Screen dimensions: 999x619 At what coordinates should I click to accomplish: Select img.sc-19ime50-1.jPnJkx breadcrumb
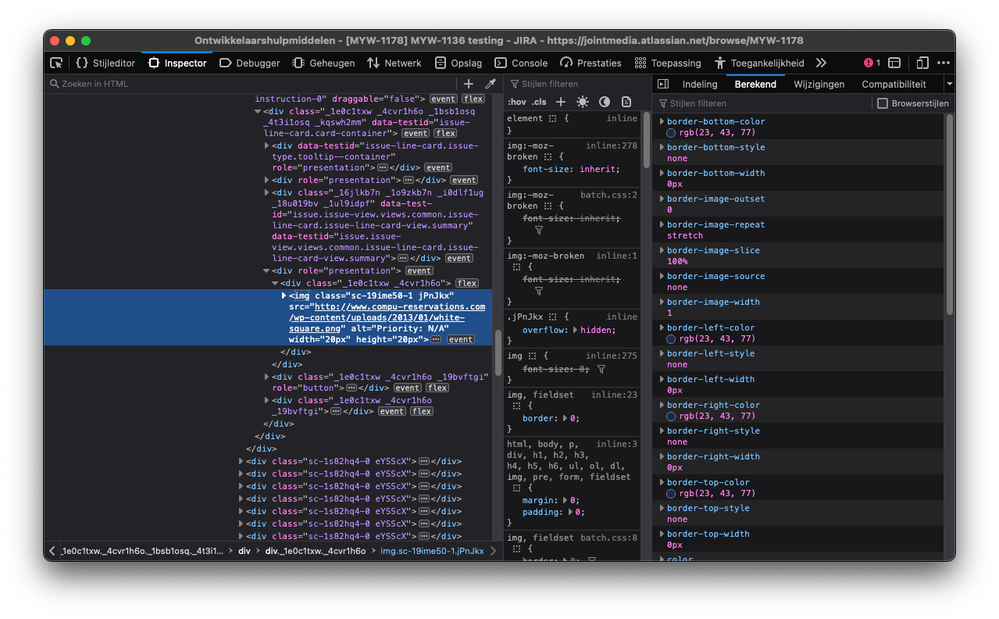(432, 551)
